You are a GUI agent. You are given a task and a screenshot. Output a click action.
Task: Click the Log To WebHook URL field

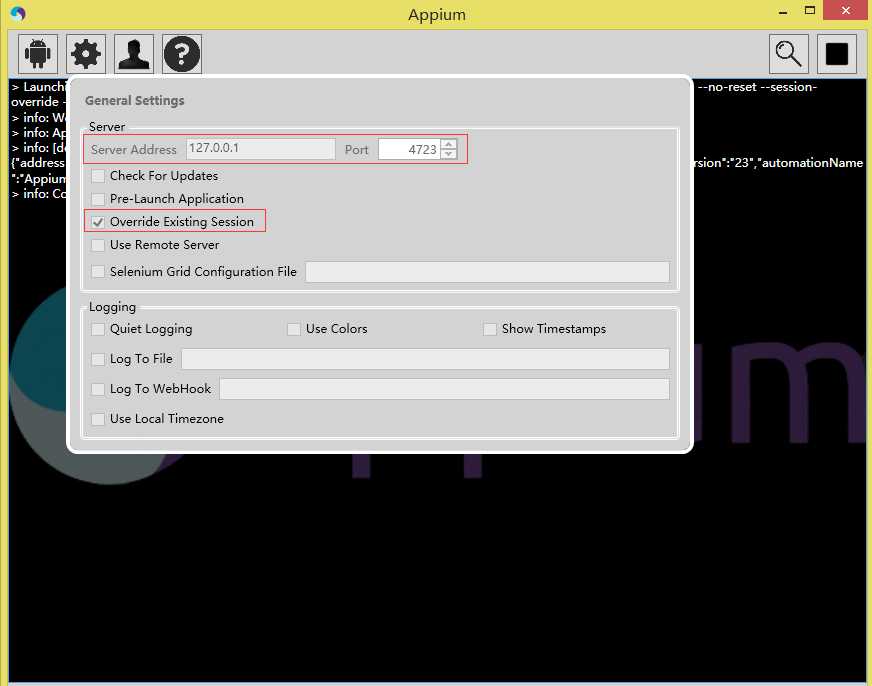pos(444,389)
